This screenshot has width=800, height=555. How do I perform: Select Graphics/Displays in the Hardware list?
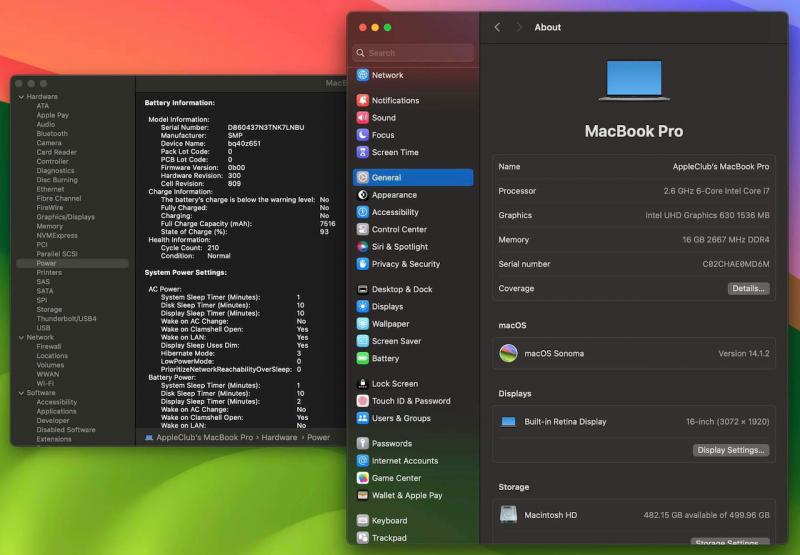click(x=66, y=216)
